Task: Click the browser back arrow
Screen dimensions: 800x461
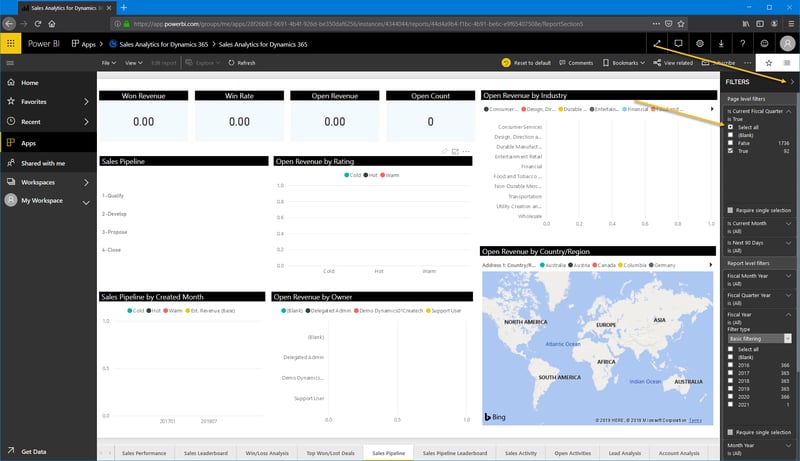Action: click(9, 23)
